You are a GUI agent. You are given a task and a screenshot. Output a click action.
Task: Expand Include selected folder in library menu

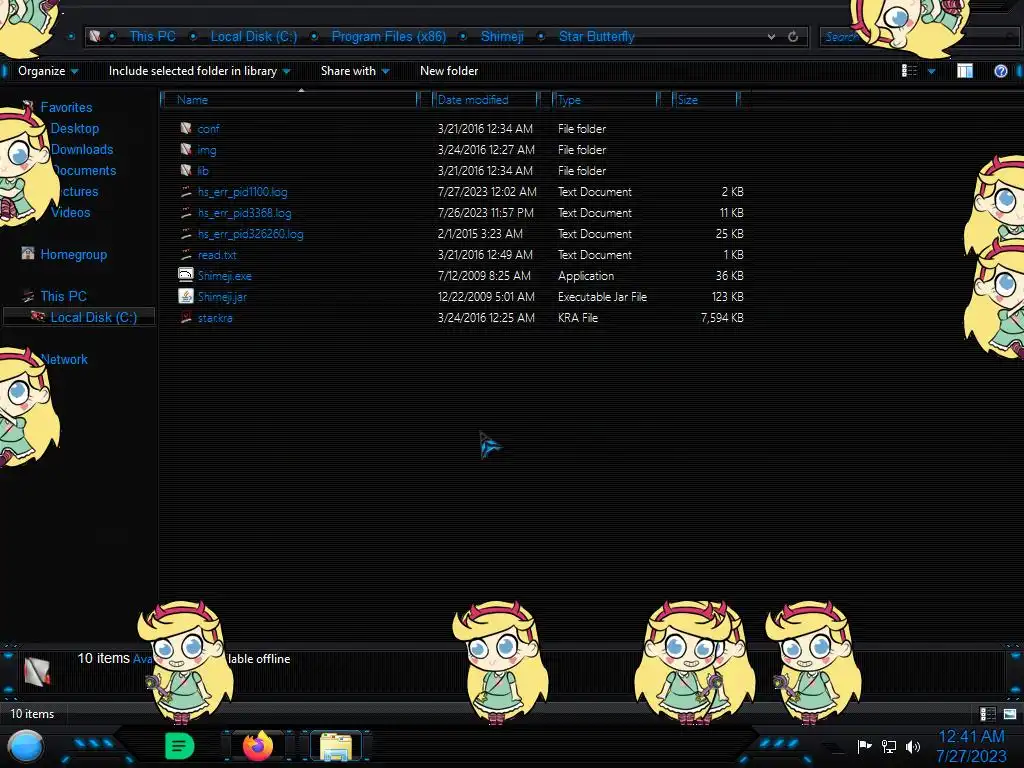point(199,71)
